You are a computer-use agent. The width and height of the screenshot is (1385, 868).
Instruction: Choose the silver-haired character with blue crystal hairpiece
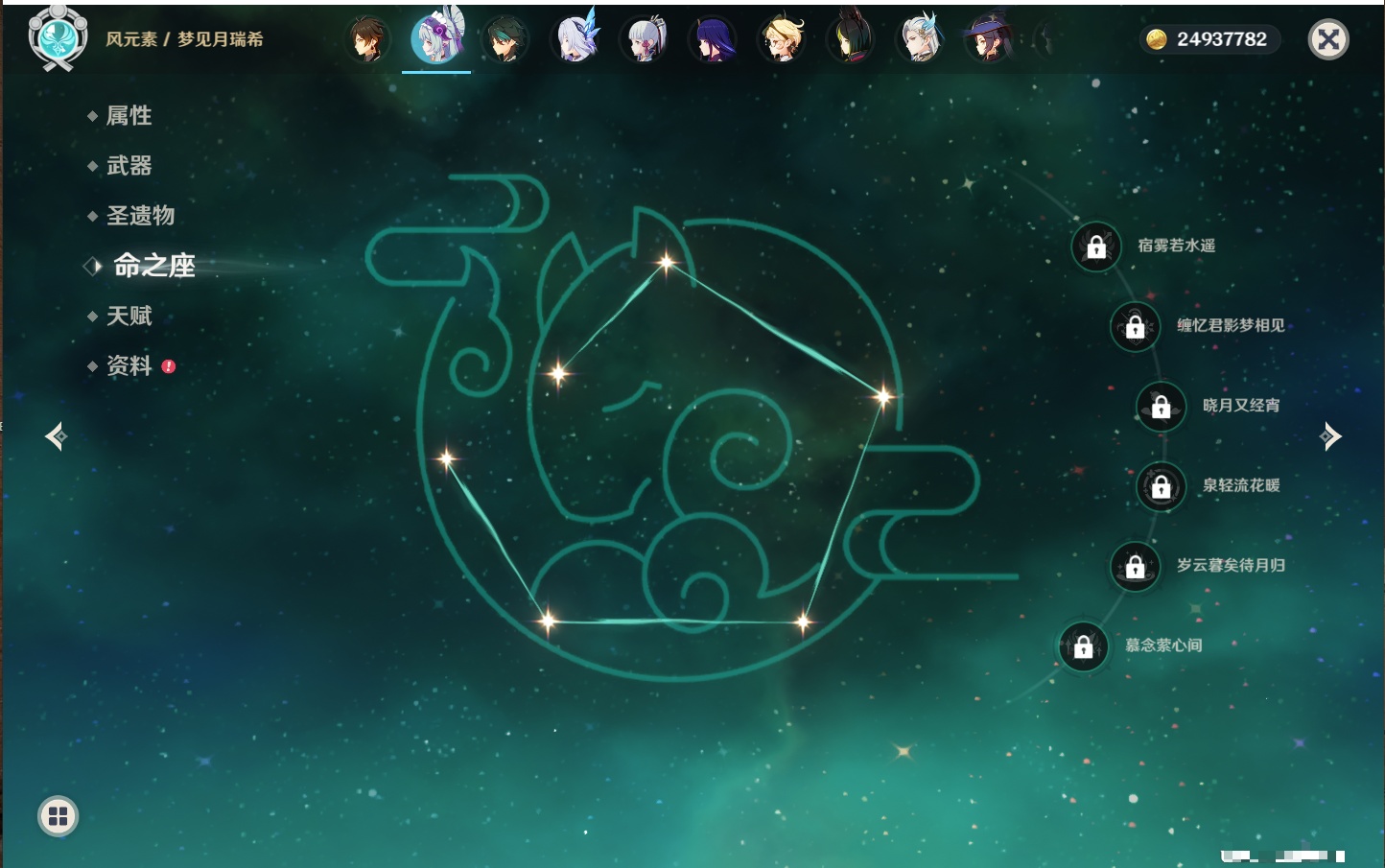coord(575,38)
